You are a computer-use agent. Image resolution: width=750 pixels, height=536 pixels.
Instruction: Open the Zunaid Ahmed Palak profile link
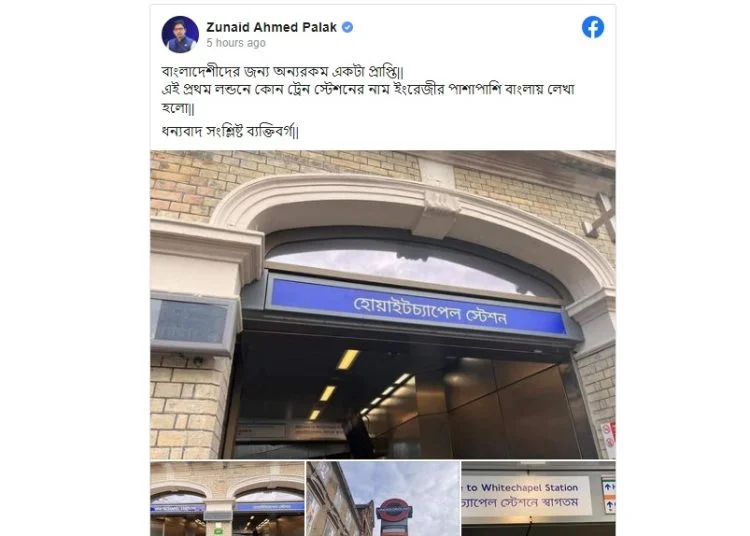[x=271, y=27]
